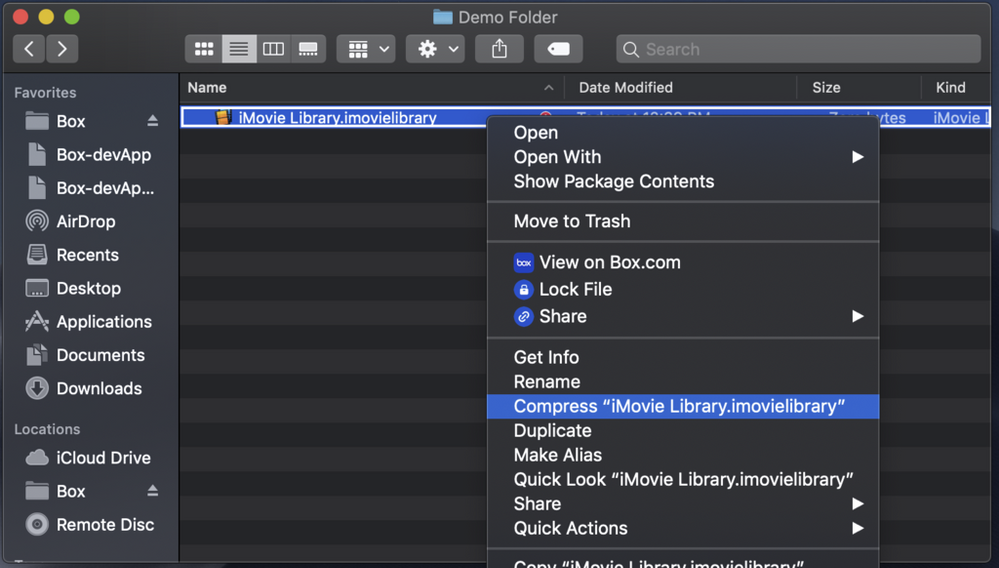The image size is (999, 568).
Task: Expand the Box Share submenu with link icon
Action: point(683,316)
